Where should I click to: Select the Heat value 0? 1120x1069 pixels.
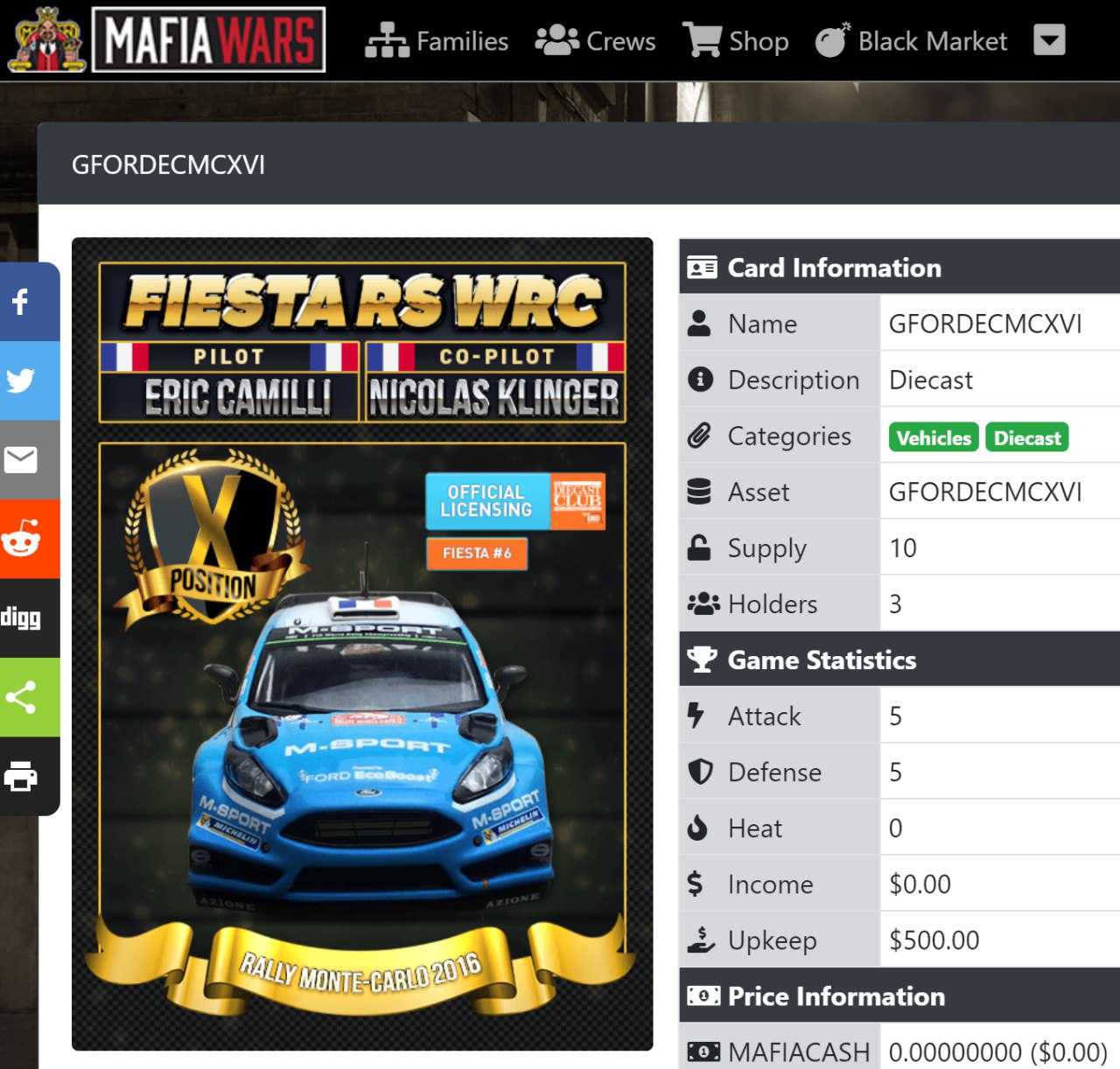[895, 828]
